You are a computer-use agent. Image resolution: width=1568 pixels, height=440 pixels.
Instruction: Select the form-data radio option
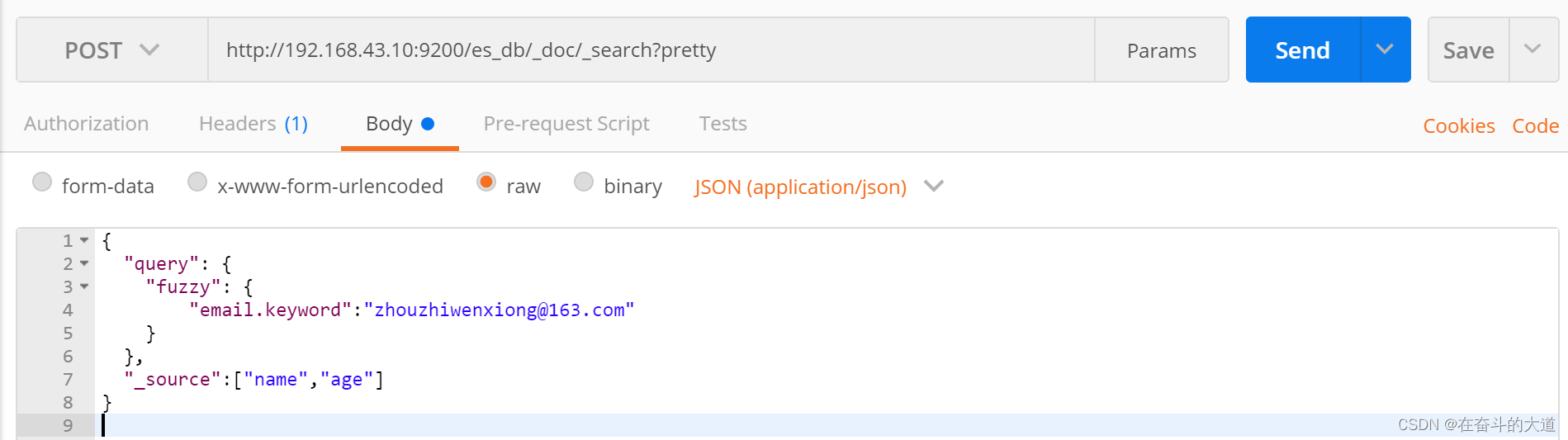pyautogui.click(x=42, y=182)
